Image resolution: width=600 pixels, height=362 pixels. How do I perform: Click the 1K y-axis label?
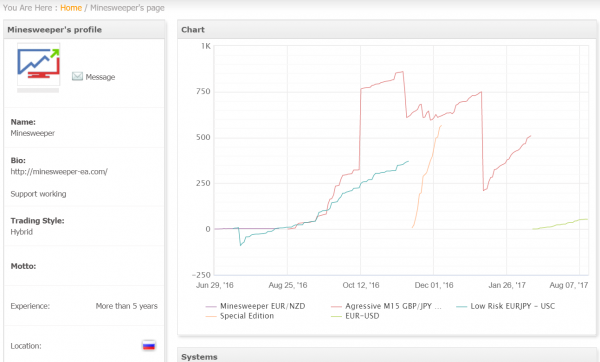point(206,46)
